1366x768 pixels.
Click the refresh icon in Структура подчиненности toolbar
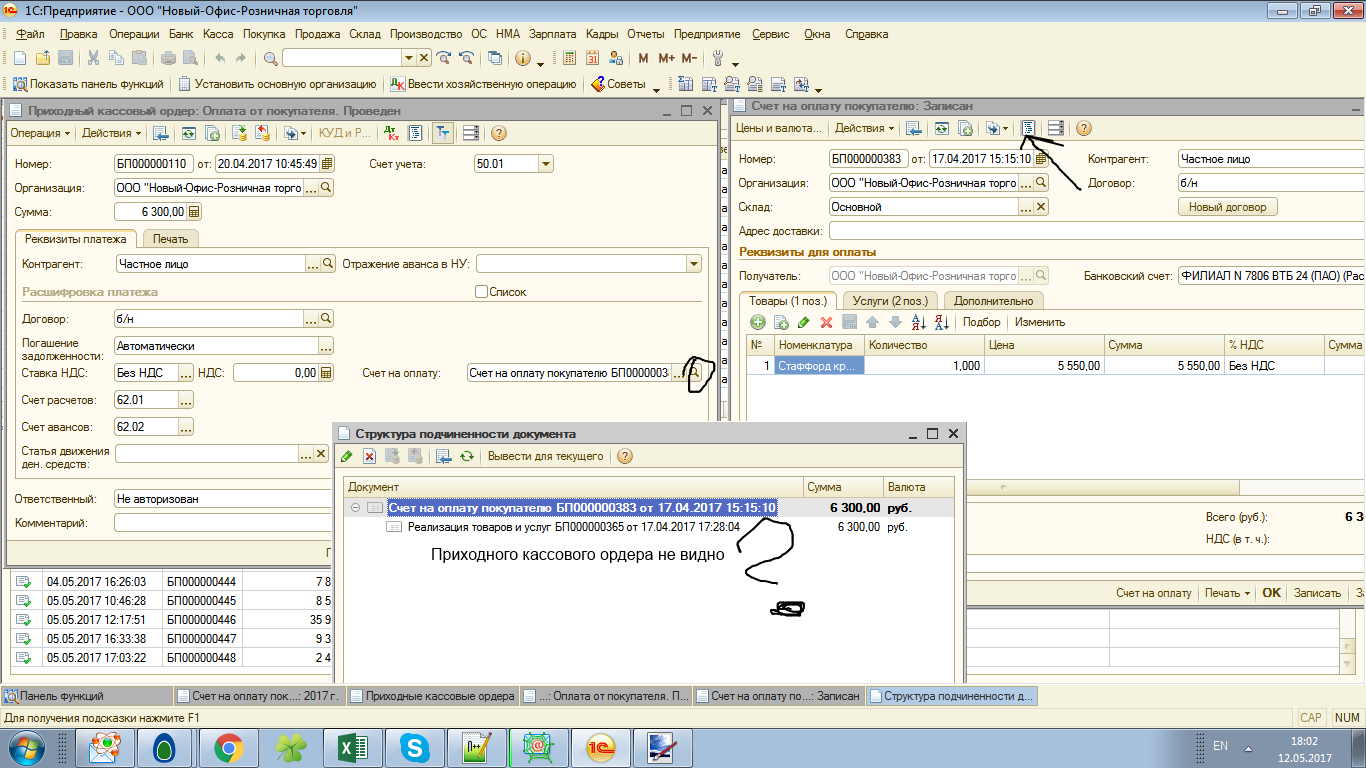(x=466, y=456)
